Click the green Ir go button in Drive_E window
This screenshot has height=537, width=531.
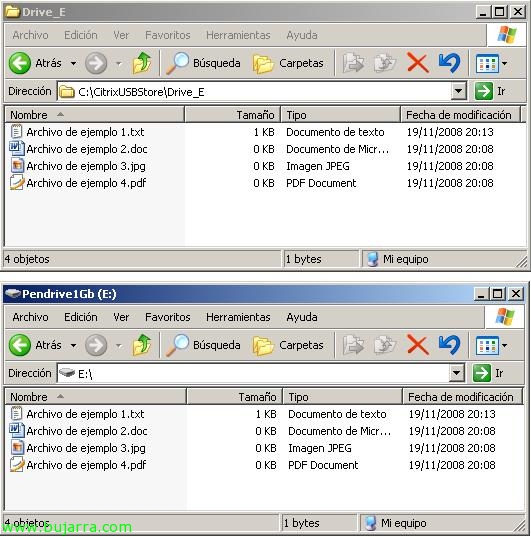pos(490,91)
